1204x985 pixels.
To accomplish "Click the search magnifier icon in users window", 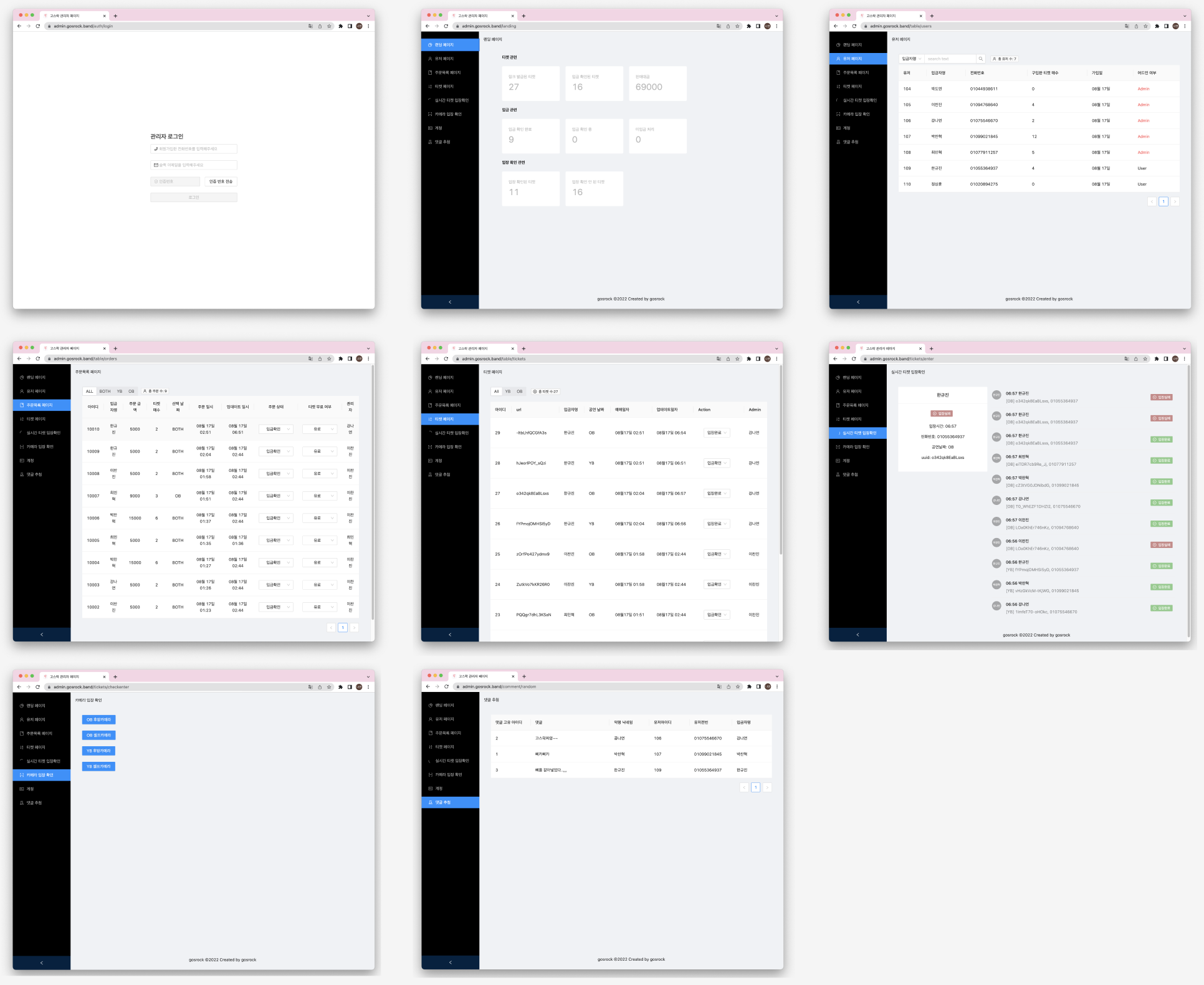I will pyautogui.click(x=980, y=59).
